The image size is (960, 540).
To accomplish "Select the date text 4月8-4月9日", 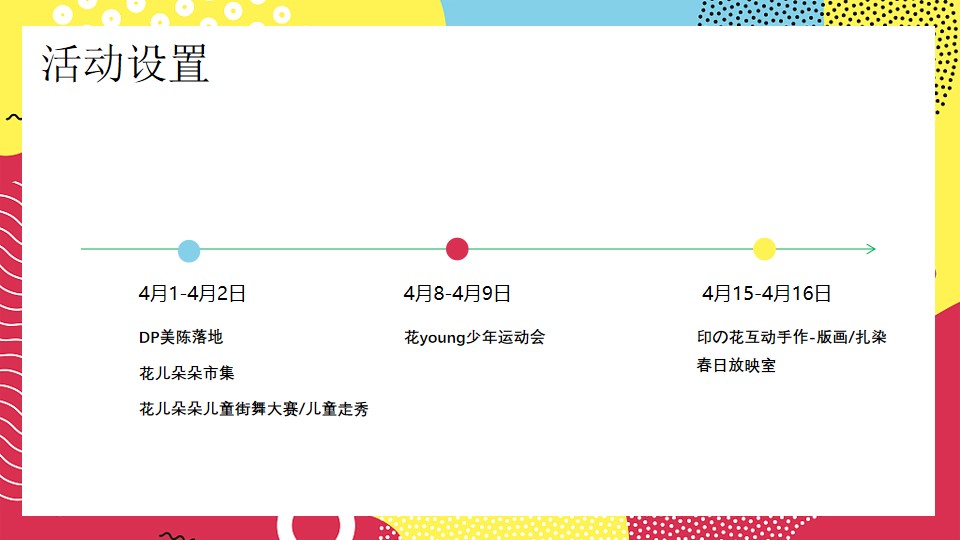I will point(457,293).
